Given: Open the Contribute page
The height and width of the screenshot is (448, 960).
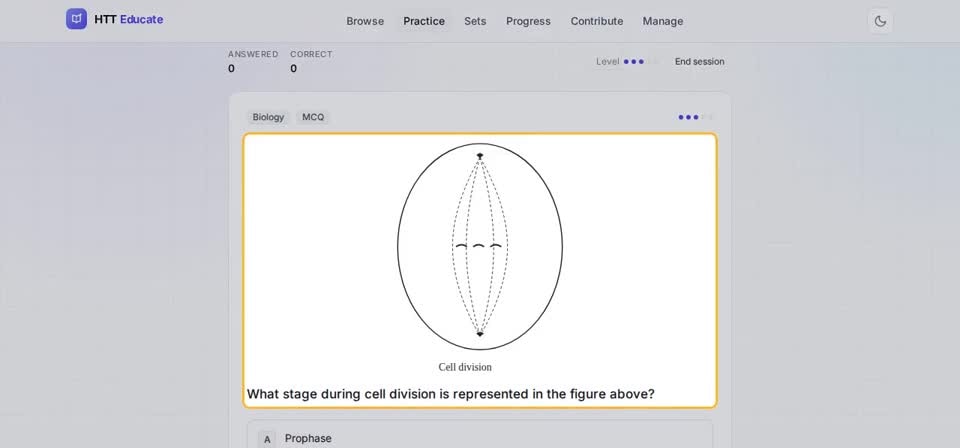Looking at the screenshot, I should point(597,21).
